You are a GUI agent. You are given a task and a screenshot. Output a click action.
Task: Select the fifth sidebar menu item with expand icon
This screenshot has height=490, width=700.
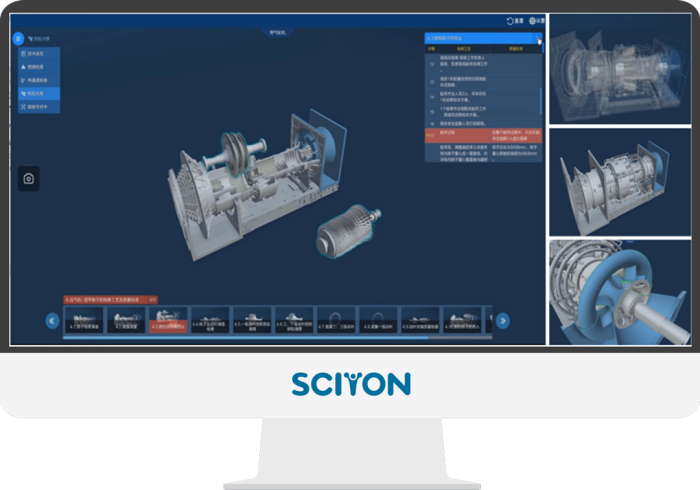[38, 106]
